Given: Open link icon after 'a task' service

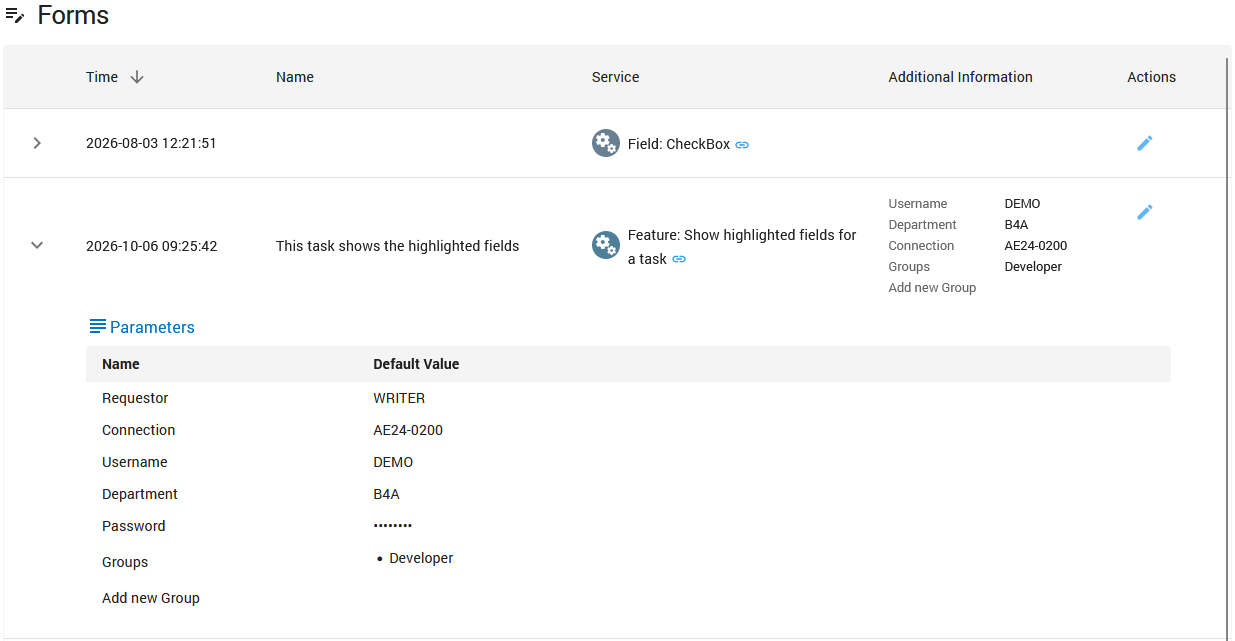Looking at the screenshot, I should point(679,260).
